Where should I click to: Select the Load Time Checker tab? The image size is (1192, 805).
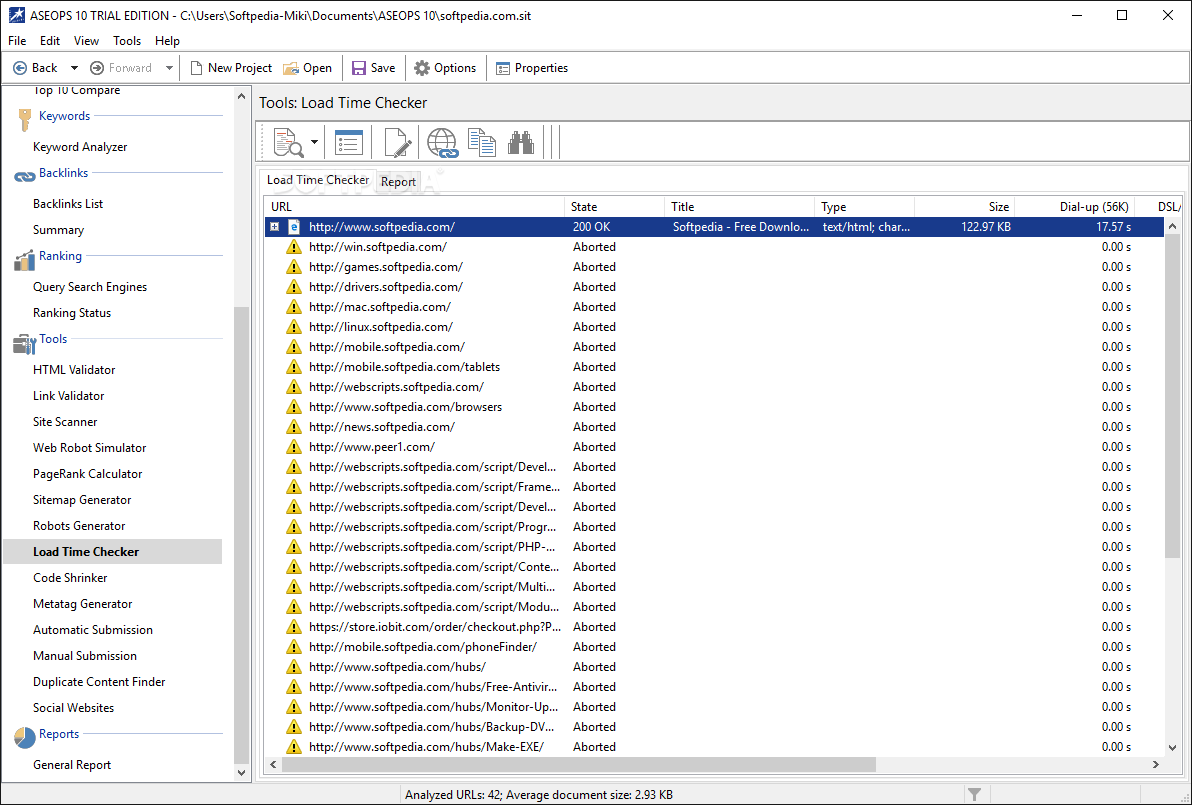click(x=318, y=180)
